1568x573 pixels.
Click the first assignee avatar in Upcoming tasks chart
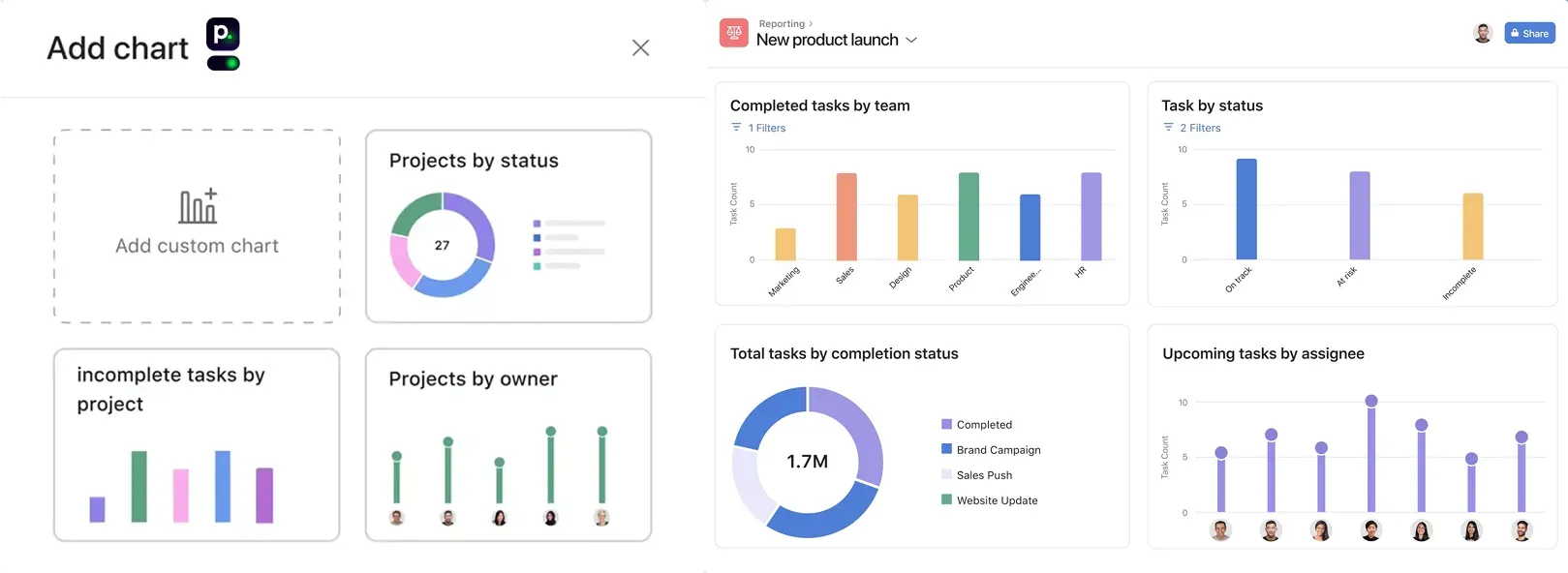[x=1220, y=530]
